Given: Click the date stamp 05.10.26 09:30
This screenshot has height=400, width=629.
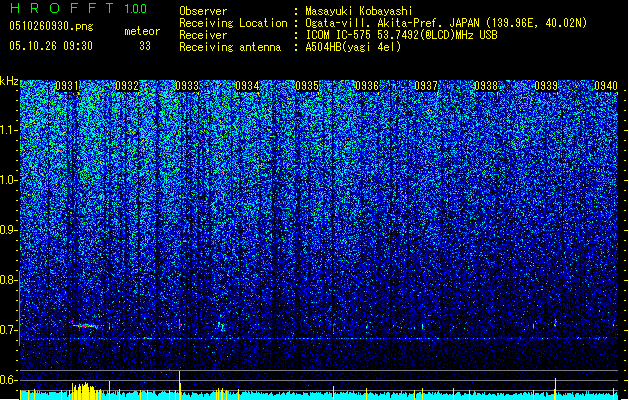Looking at the screenshot, I should 51,46.
